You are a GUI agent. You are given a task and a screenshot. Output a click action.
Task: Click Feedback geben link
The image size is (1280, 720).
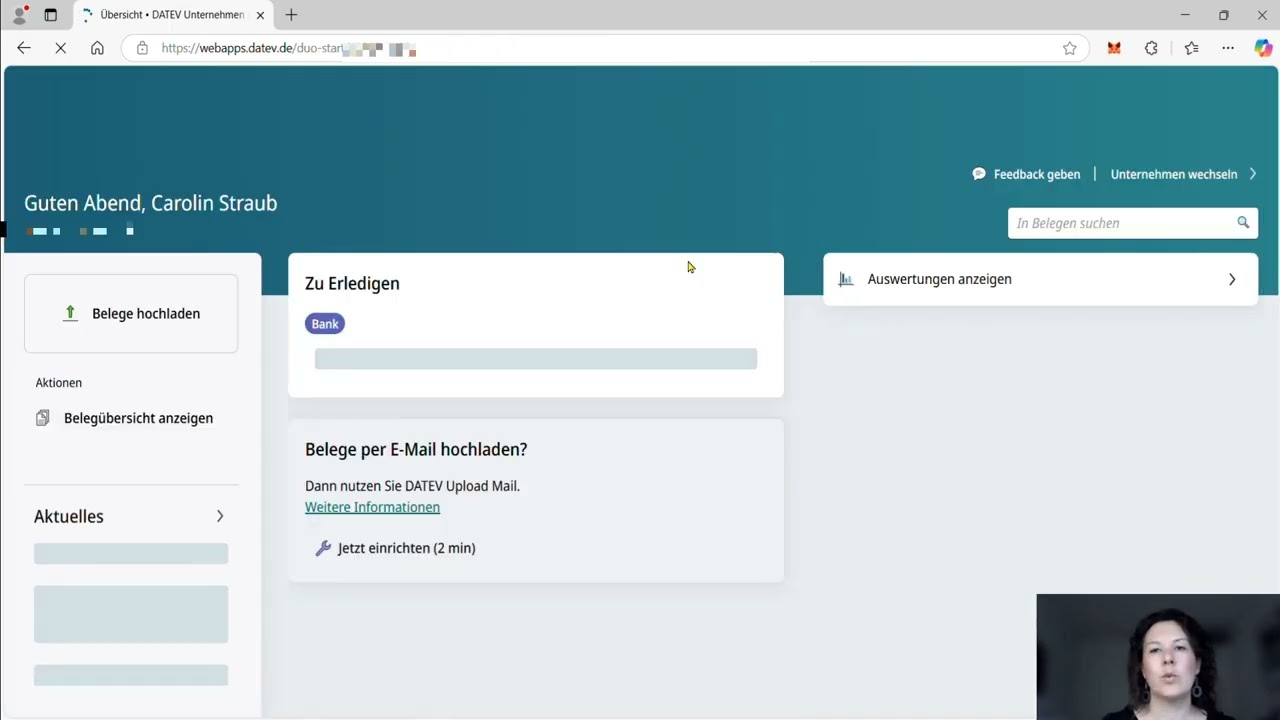tap(1036, 174)
